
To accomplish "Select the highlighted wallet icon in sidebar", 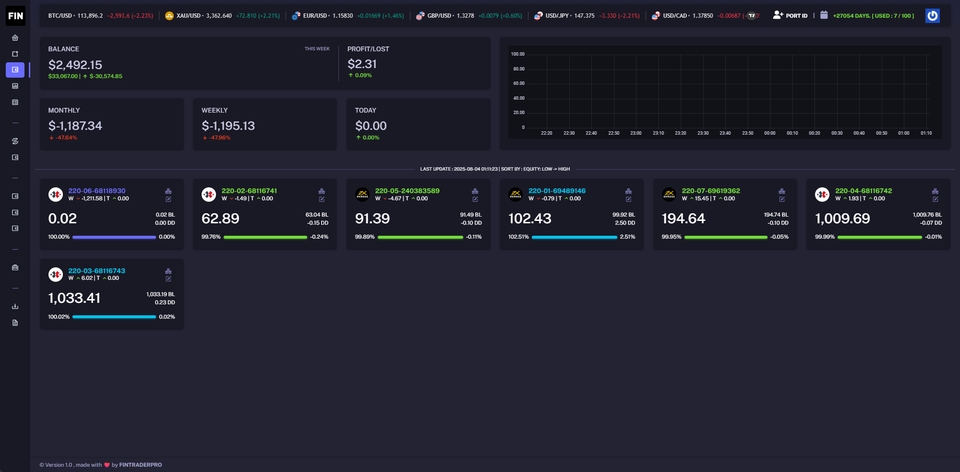I will coord(15,70).
